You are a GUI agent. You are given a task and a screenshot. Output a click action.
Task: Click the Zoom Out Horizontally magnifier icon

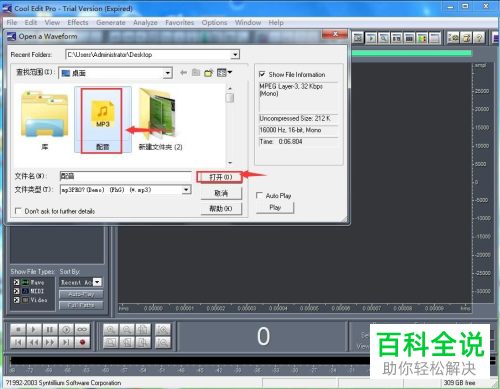pos(127,330)
